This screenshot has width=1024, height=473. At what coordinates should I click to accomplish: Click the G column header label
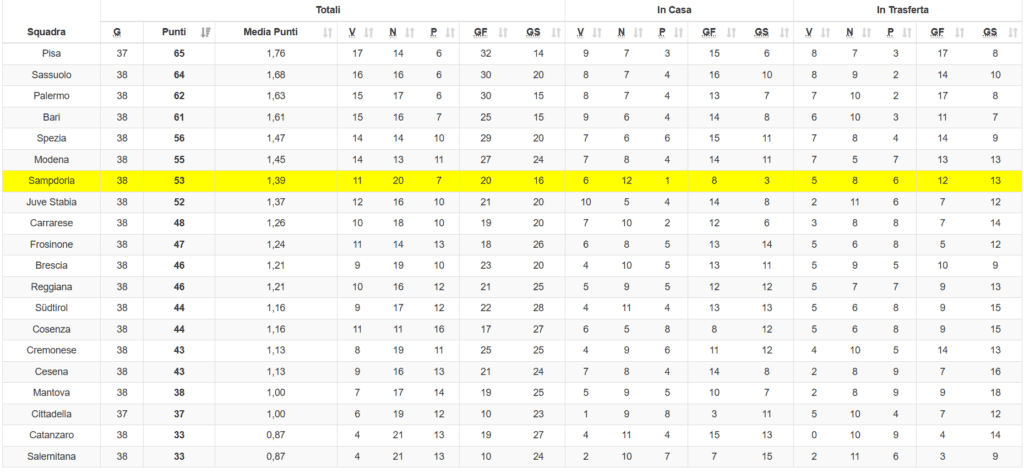pos(117,32)
